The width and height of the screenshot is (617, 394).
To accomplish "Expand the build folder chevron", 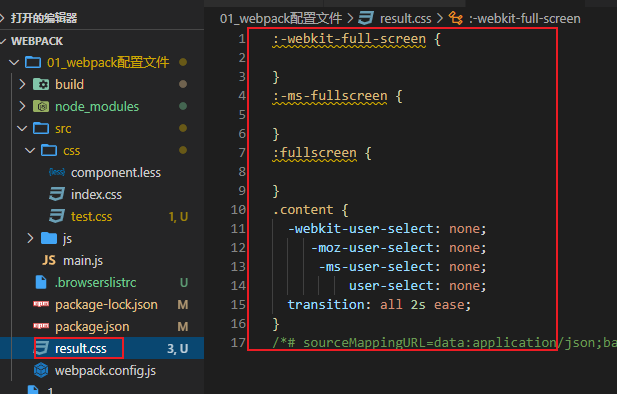I will (x=22, y=84).
